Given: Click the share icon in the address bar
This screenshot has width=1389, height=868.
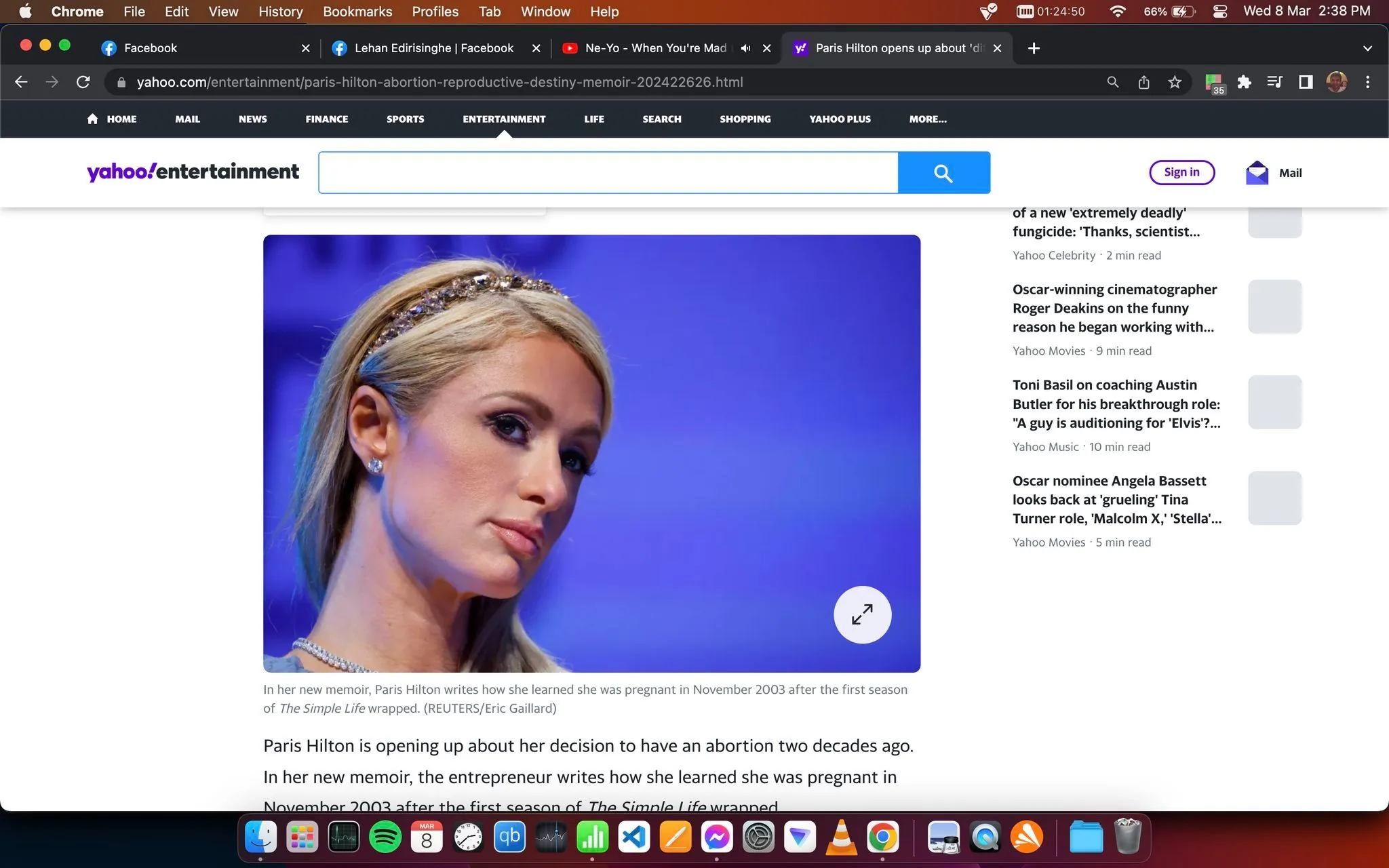Looking at the screenshot, I should point(1144,81).
